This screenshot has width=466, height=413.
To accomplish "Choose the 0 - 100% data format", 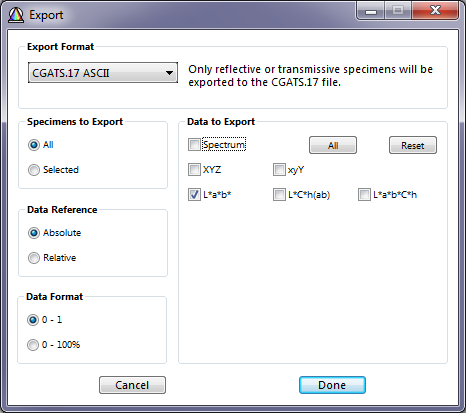I will (33, 345).
